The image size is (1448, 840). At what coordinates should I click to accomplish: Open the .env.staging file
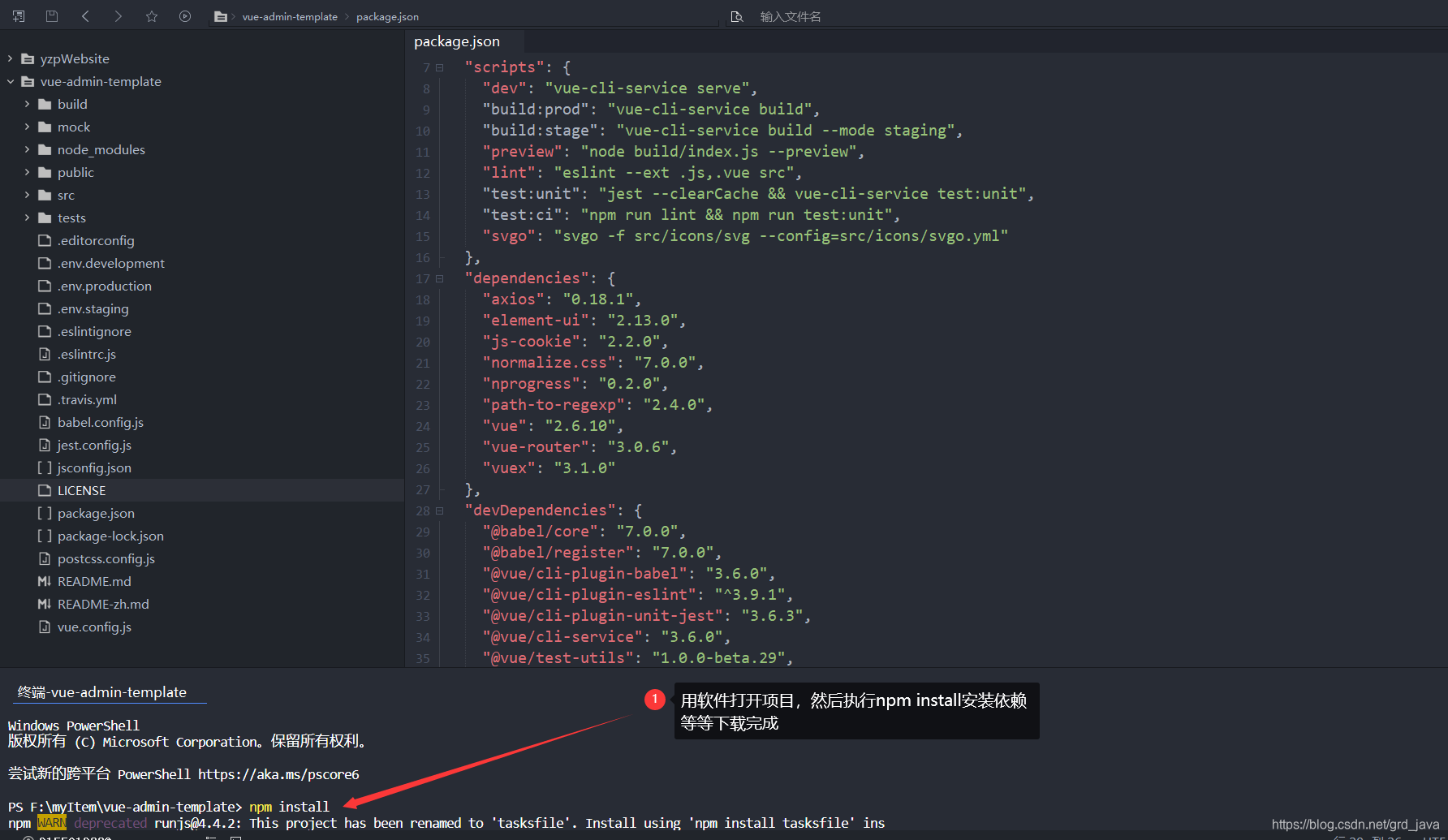point(93,308)
